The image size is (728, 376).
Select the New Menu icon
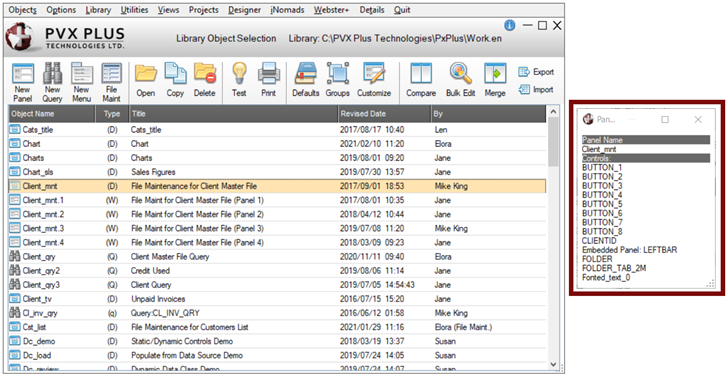click(x=82, y=83)
